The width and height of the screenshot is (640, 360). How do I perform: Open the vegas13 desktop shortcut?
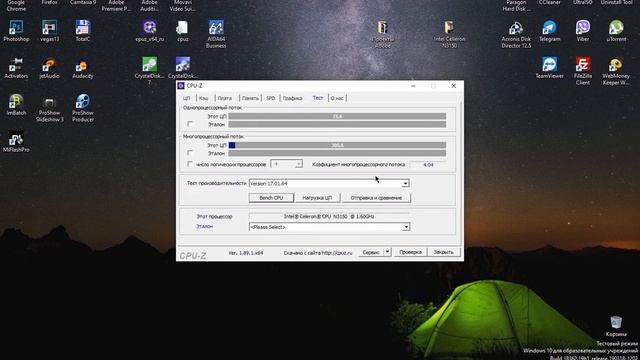49,31
